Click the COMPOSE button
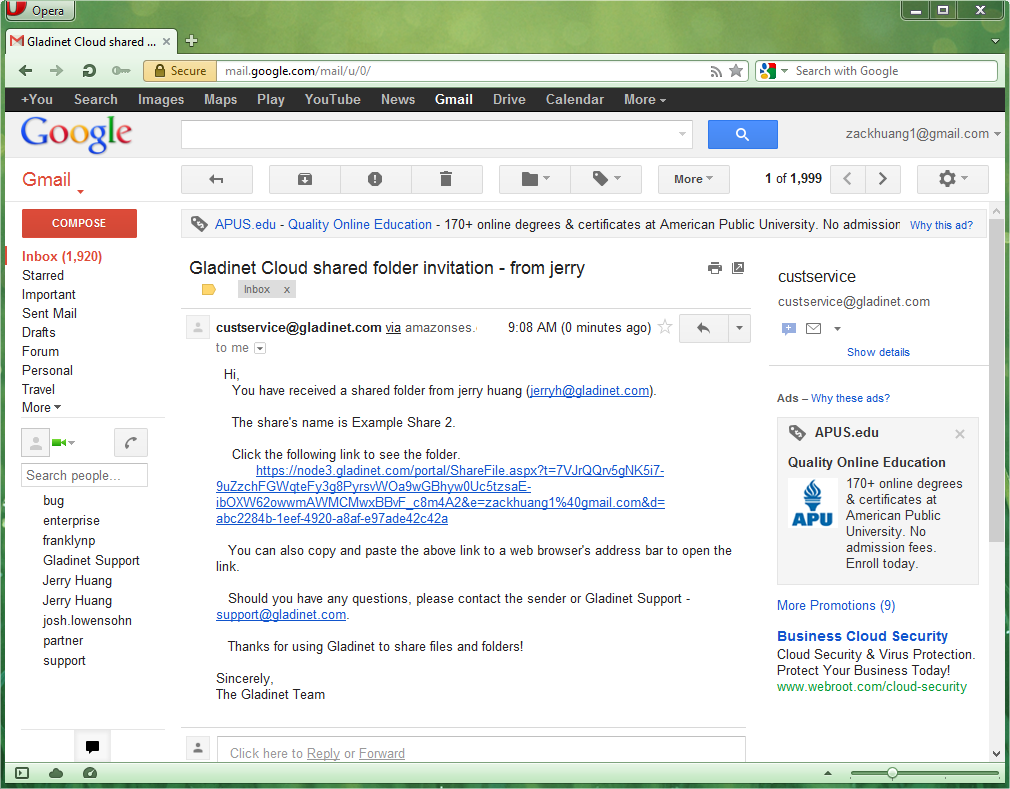 click(79, 223)
